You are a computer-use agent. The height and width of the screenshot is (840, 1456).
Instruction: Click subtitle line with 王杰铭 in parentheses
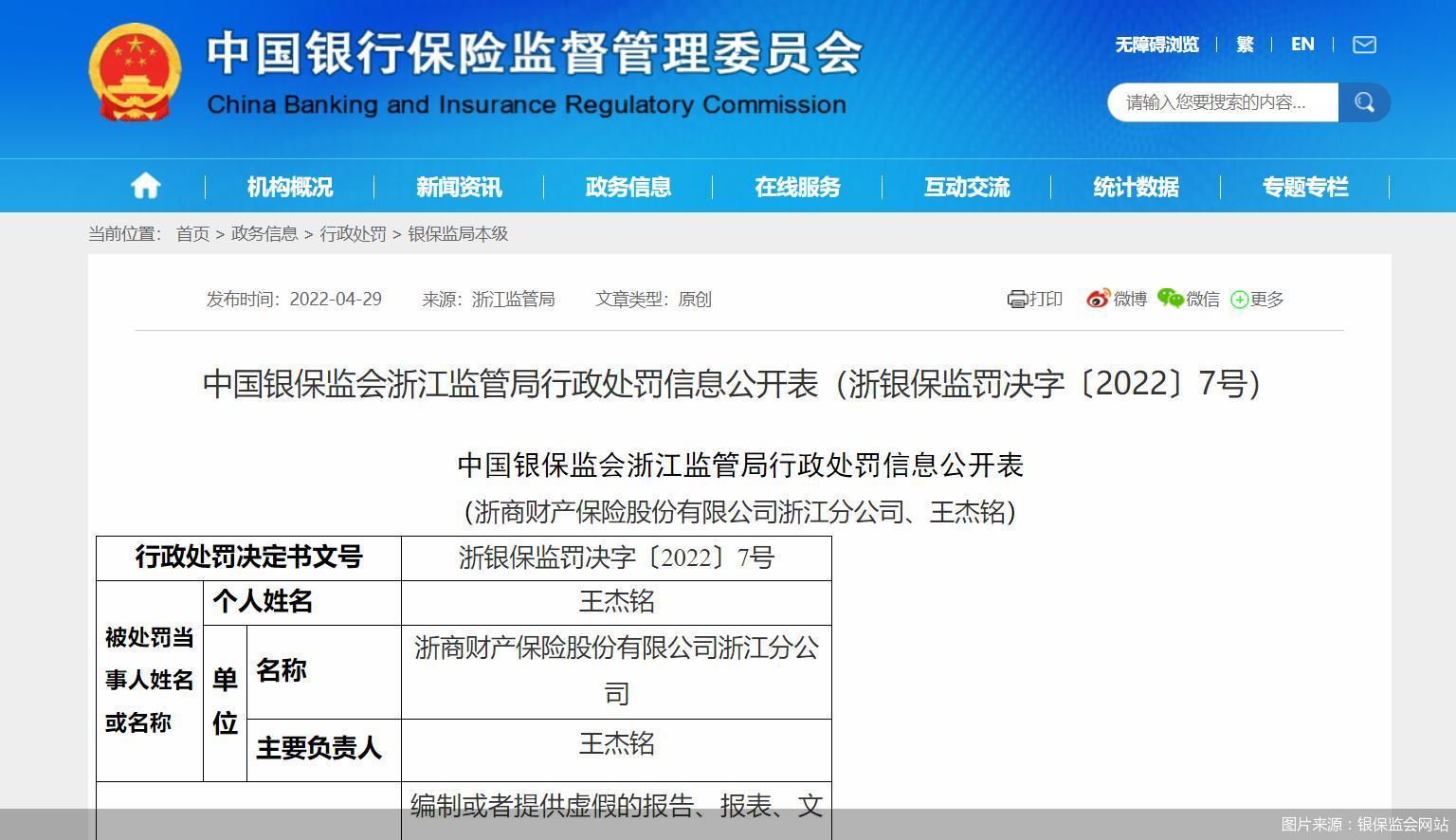[740, 512]
